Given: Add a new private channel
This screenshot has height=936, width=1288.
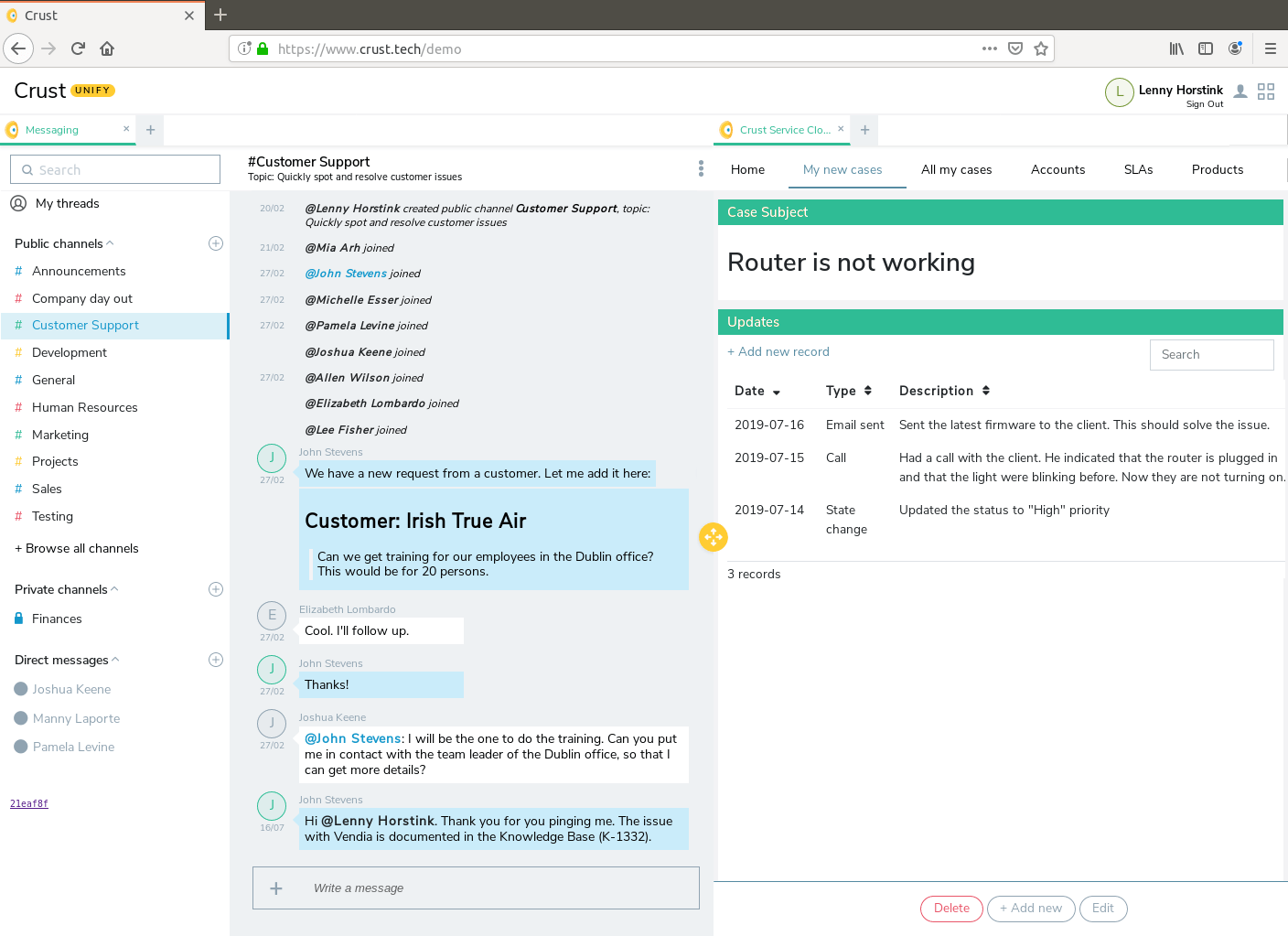Looking at the screenshot, I should 216,589.
